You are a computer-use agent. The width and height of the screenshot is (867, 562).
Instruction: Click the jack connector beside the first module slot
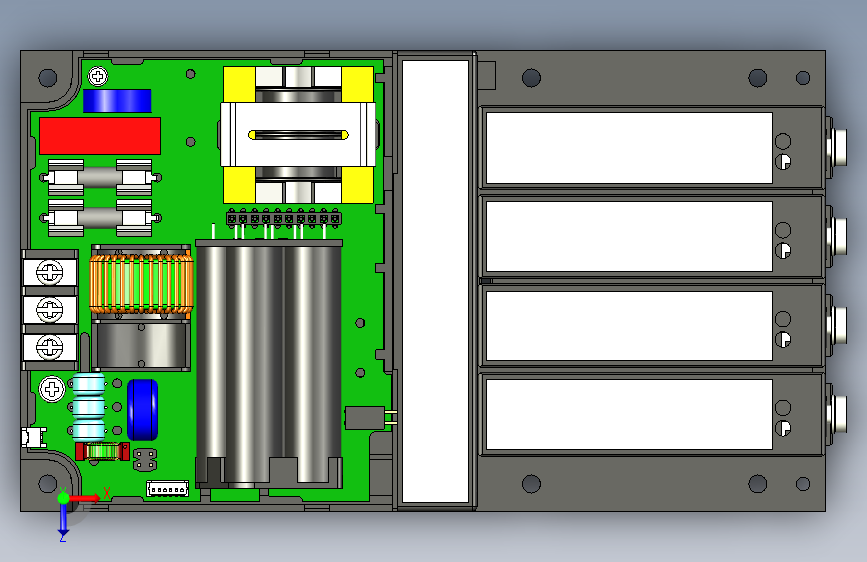pos(837,147)
